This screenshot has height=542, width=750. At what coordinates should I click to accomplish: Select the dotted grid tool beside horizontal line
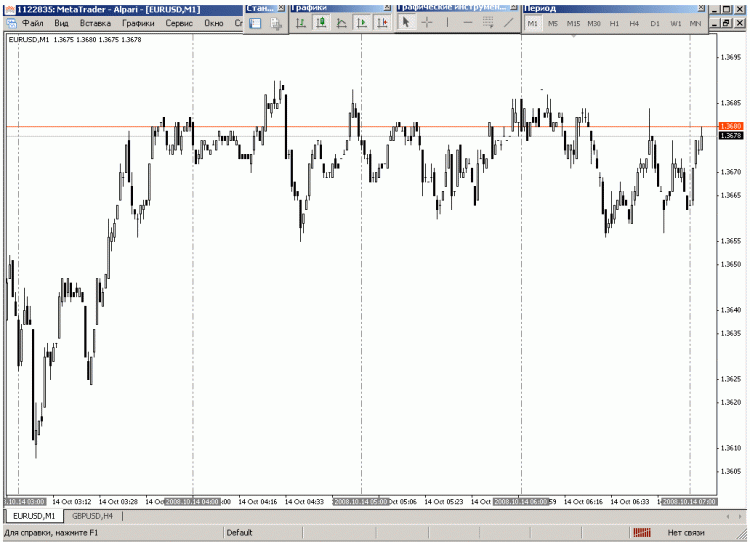point(488,22)
